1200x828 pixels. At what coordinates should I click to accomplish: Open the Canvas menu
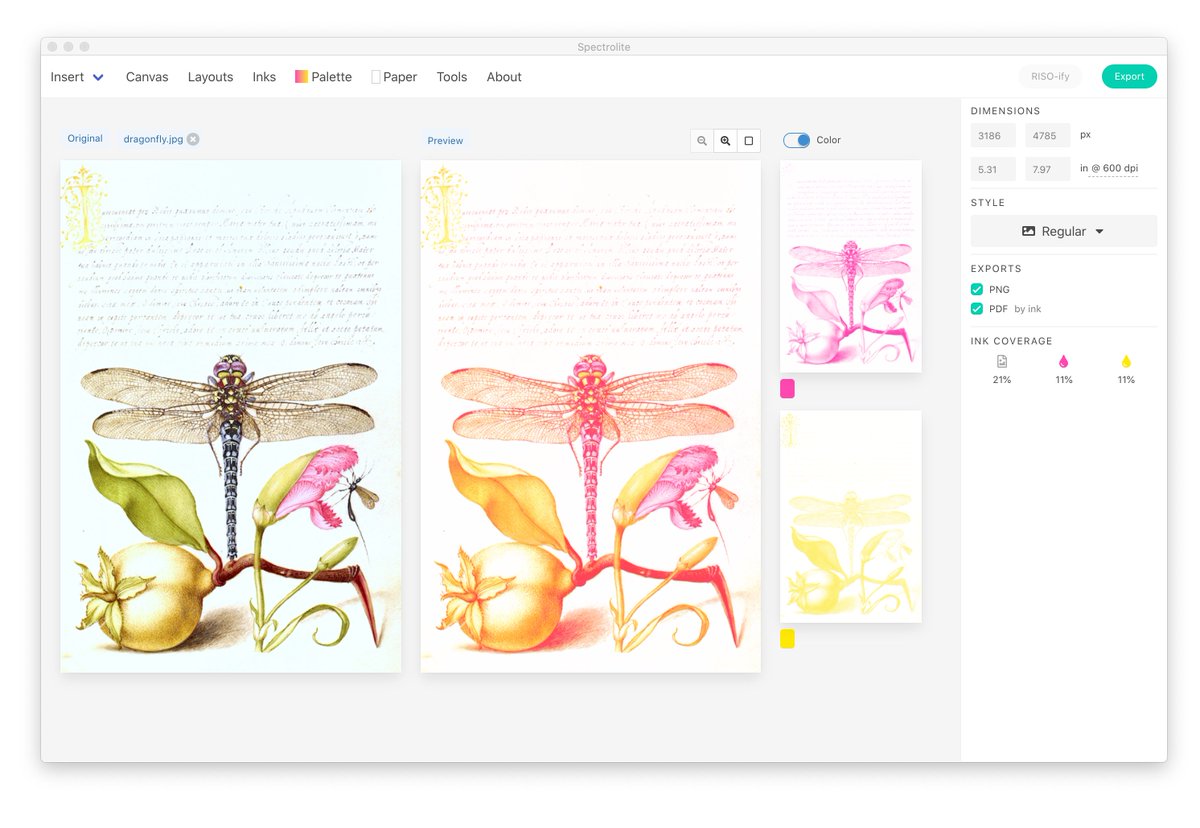[x=147, y=77]
